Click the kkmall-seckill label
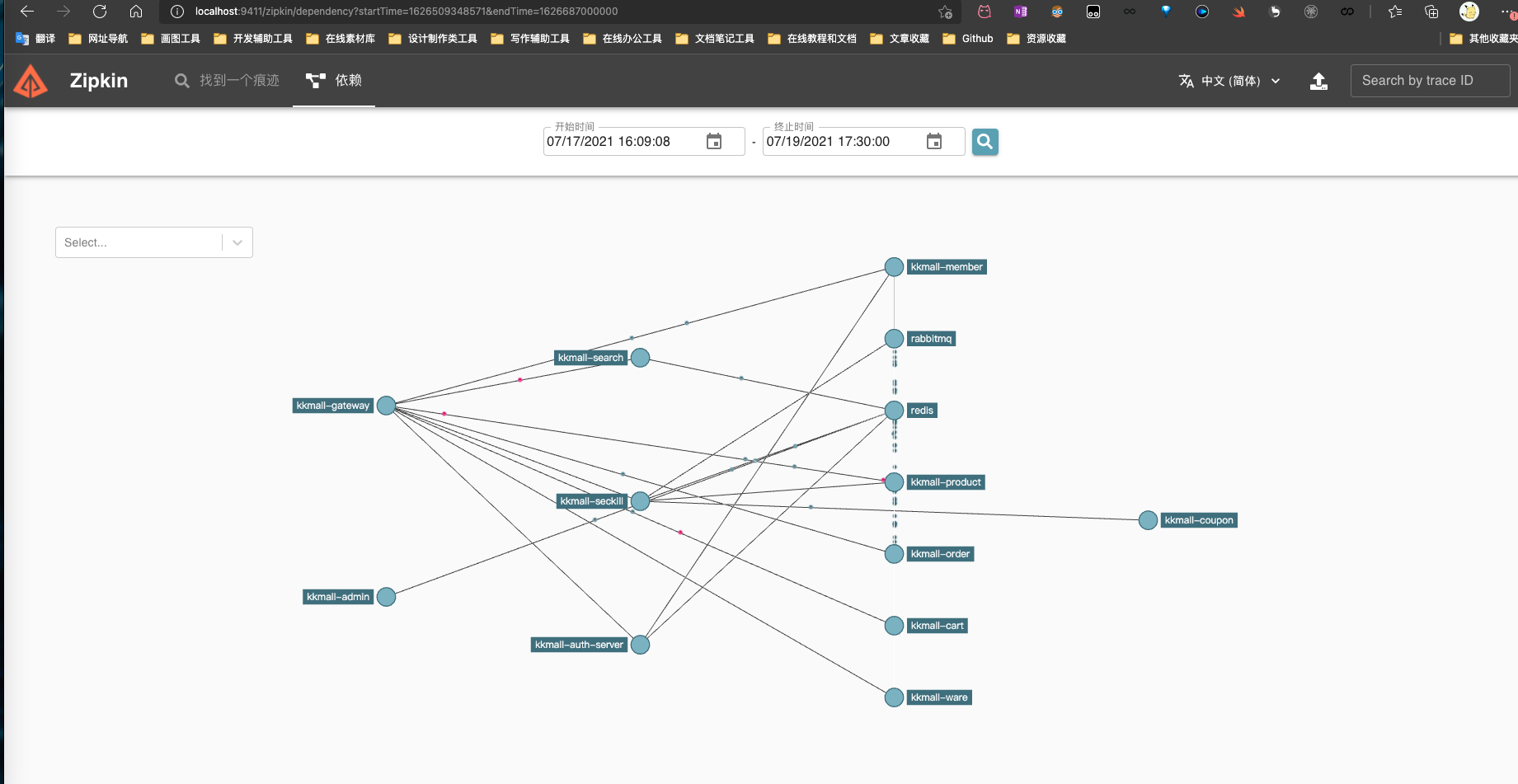The width and height of the screenshot is (1518, 784). pyautogui.click(x=592, y=501)
